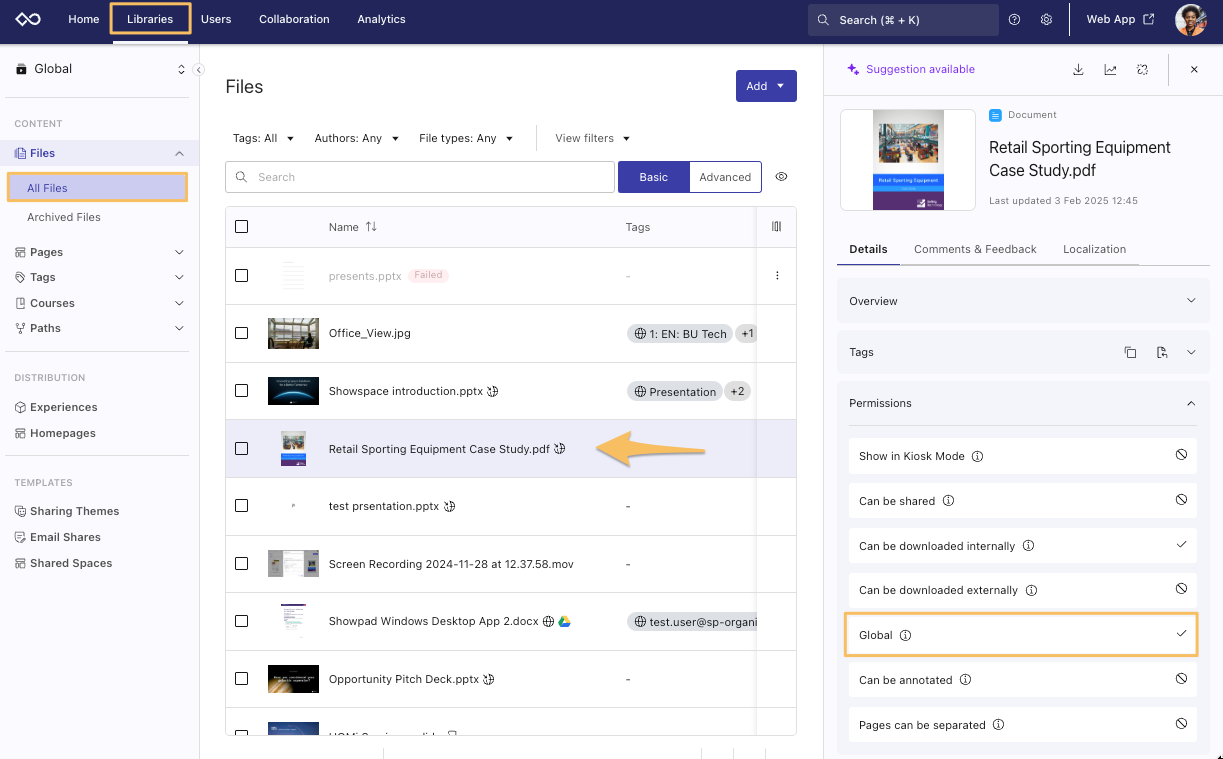1223x759 pixels.
Task: Click the download icon in details panel
Action: pyautogui.click(x=1078, y=70)
